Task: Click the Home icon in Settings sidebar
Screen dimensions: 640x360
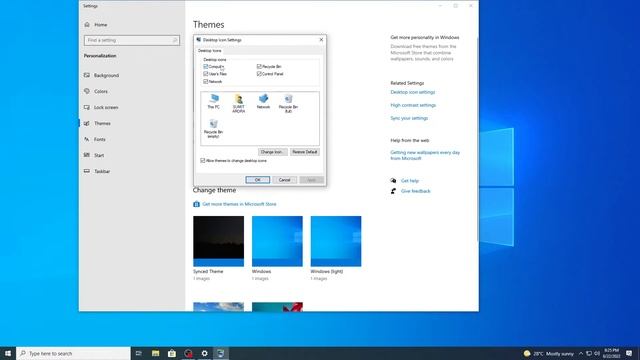Action: 87,24
